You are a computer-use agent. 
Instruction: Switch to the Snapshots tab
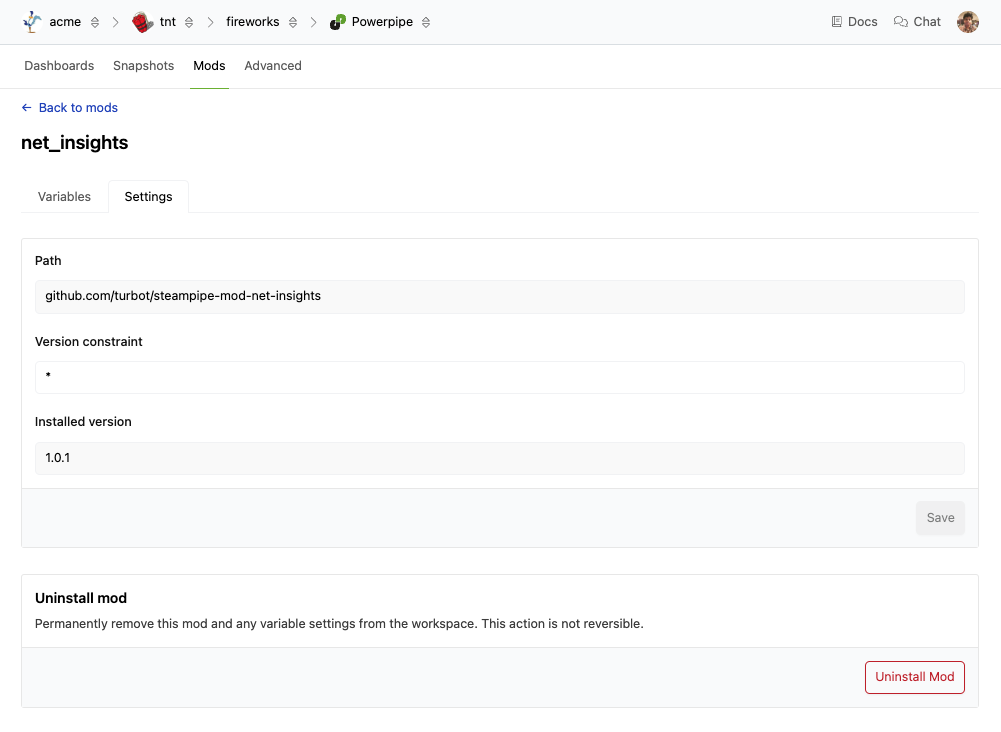point(143,66)
